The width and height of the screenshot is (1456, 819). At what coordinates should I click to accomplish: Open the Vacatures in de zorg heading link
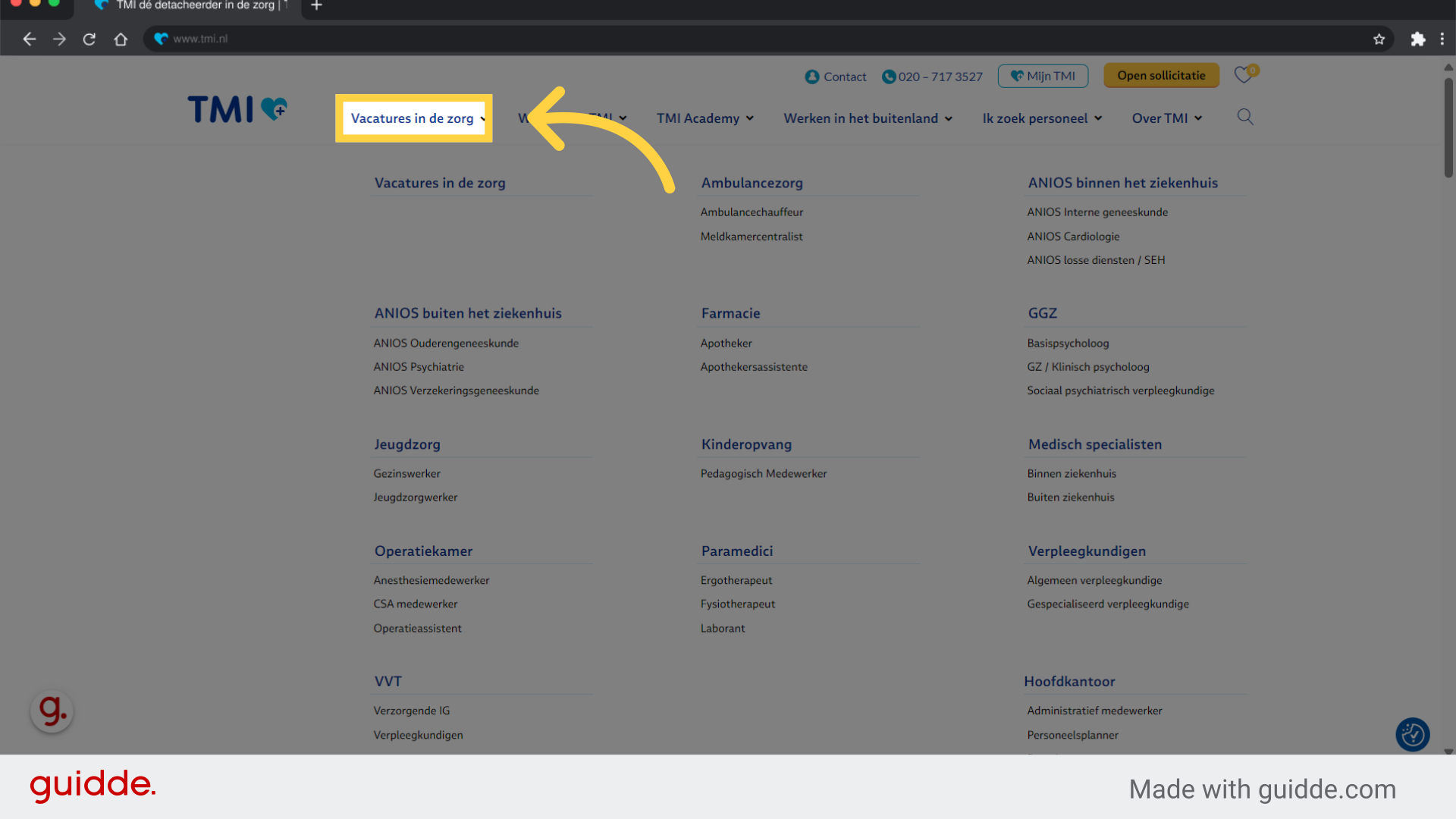pyautogui.click(x=440, y=183)
